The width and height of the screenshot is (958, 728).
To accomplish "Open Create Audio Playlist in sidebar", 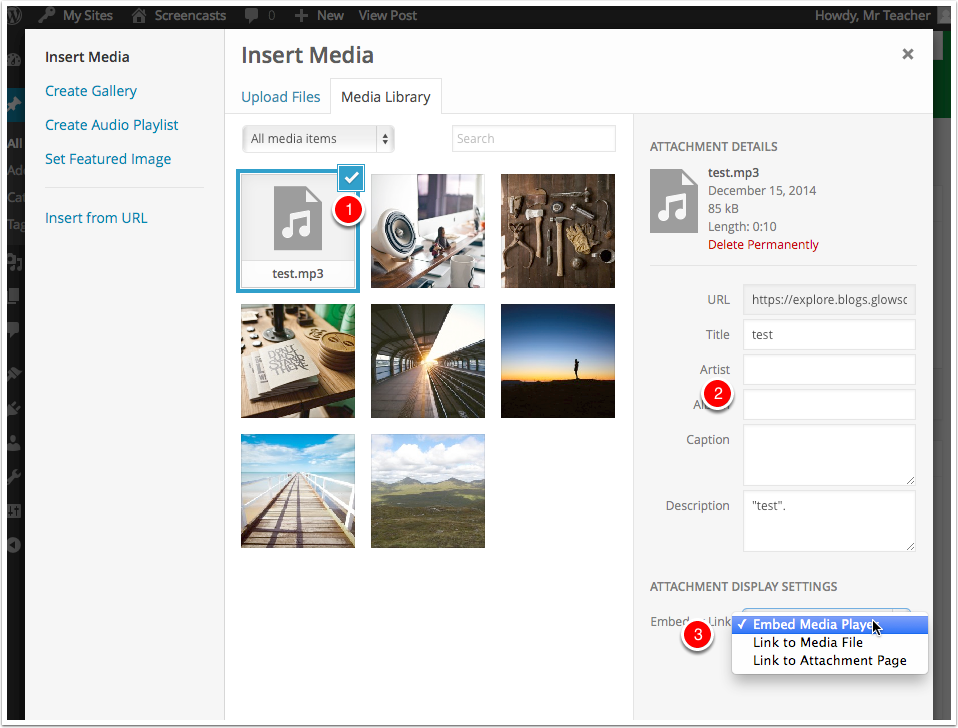I will pos(112,125).
